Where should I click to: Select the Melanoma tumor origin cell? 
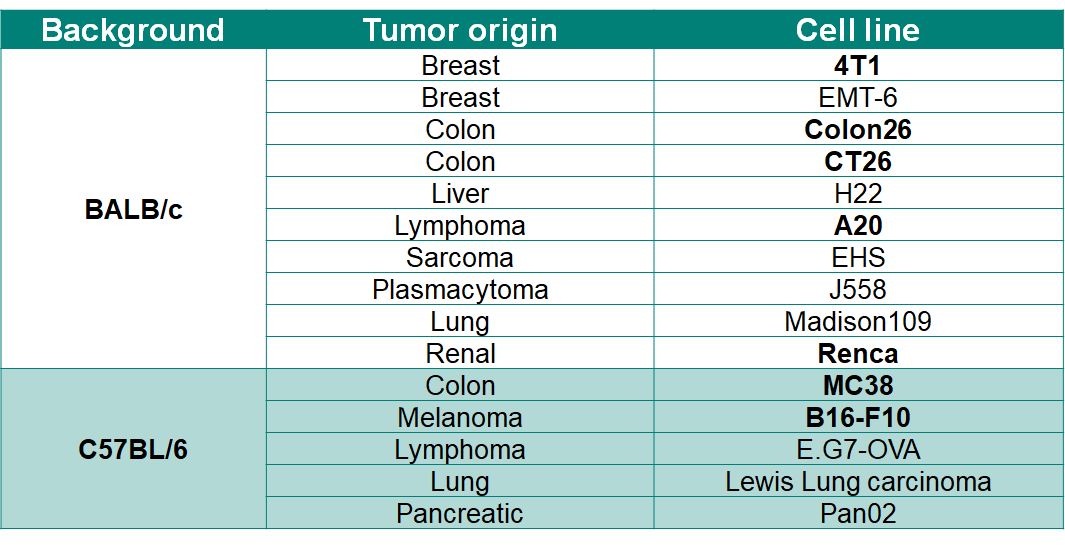coord(460,418)
